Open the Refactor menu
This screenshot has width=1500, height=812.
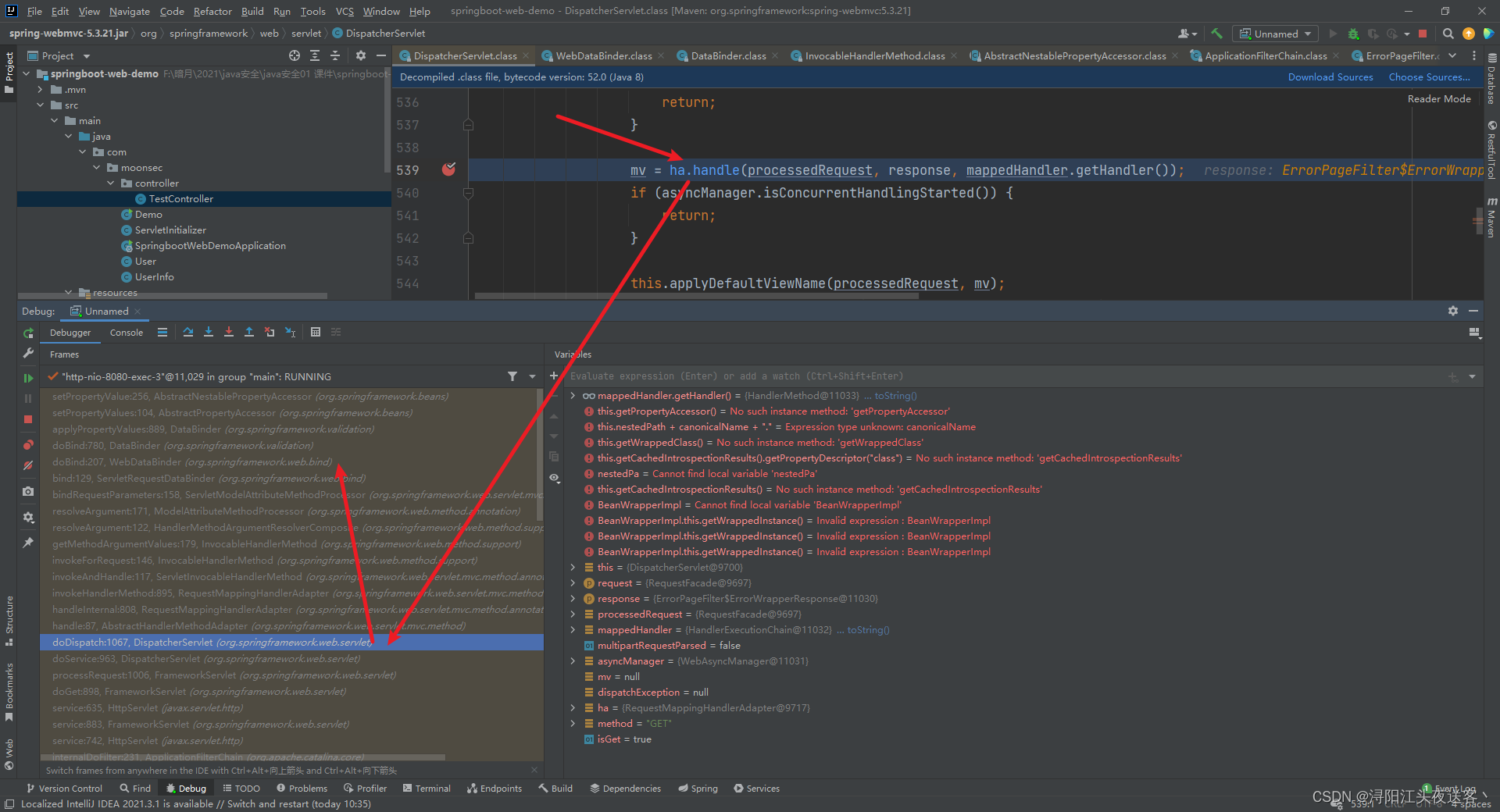pyautogui.click(x=212, y=11)
